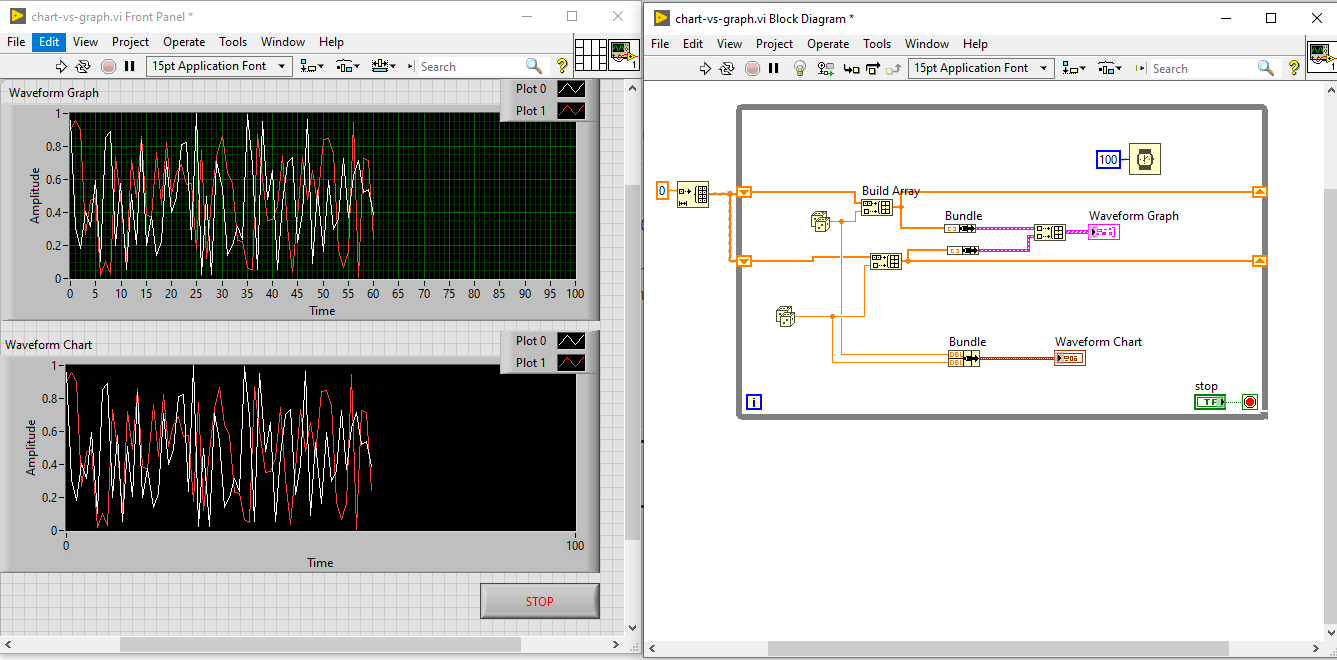Click the Run arrow on the block diagram toolbar

pos(706,68)
